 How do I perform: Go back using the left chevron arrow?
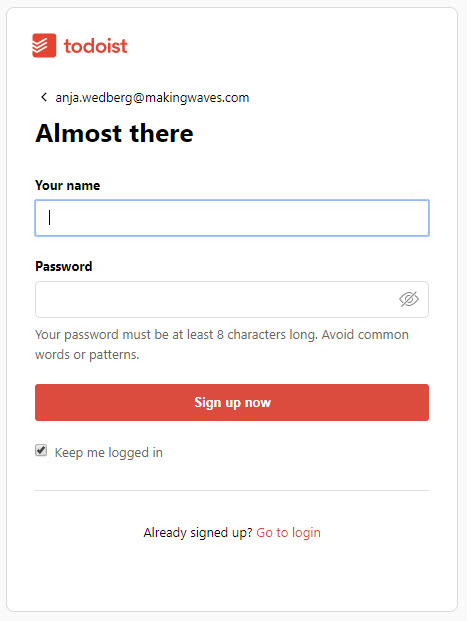(44, 97)
